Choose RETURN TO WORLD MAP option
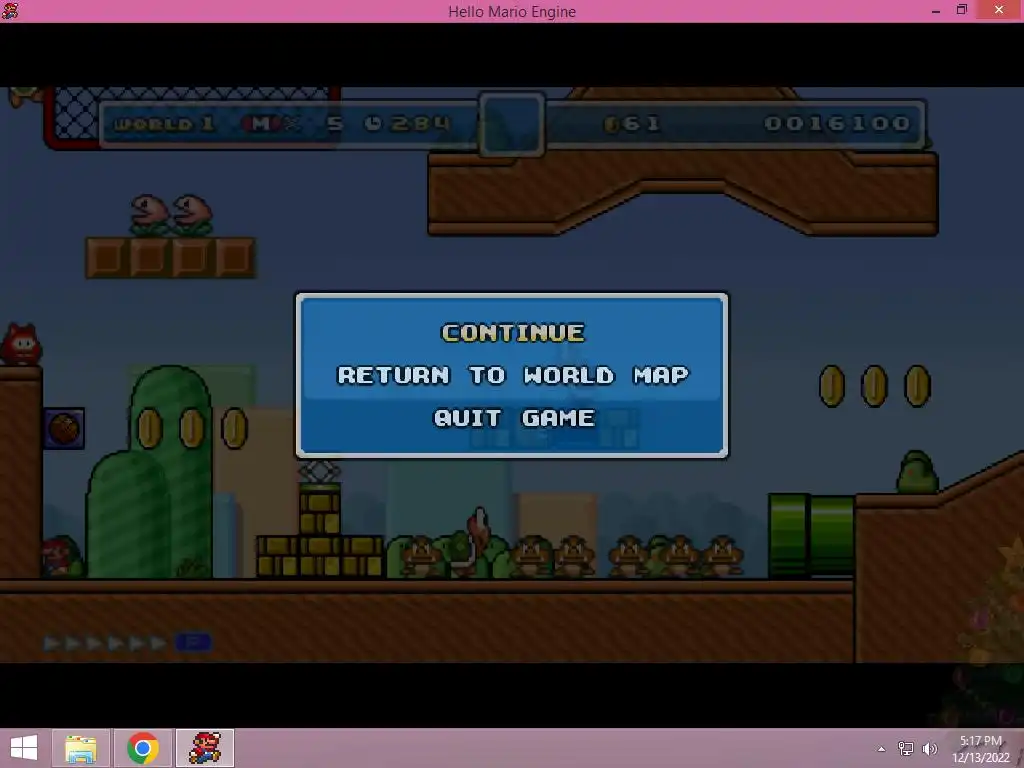Image resolution: width=1024 pixels, height=768 pixels. click(513, 375)
